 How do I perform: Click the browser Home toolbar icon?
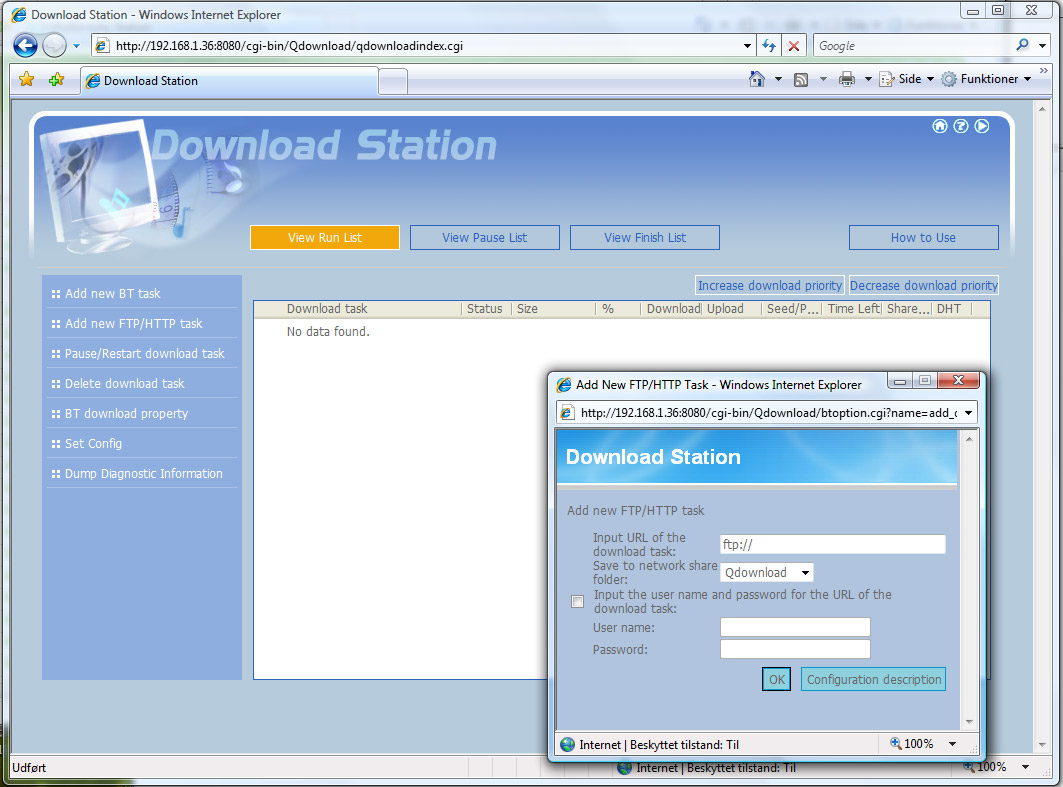pyautogui.click(x=757, y=79)
